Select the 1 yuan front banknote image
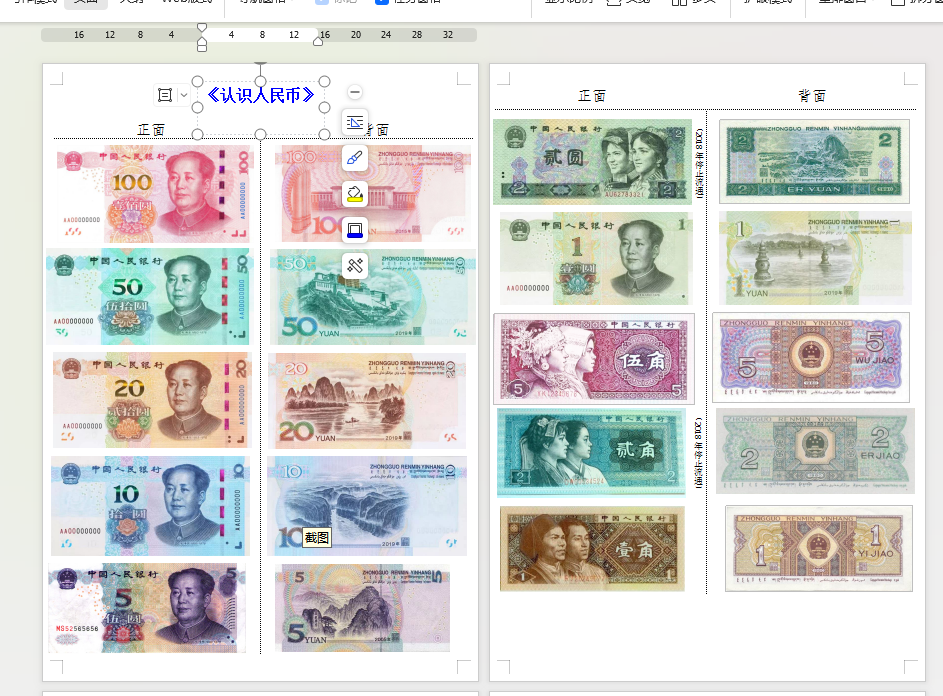 pos(596,258)
